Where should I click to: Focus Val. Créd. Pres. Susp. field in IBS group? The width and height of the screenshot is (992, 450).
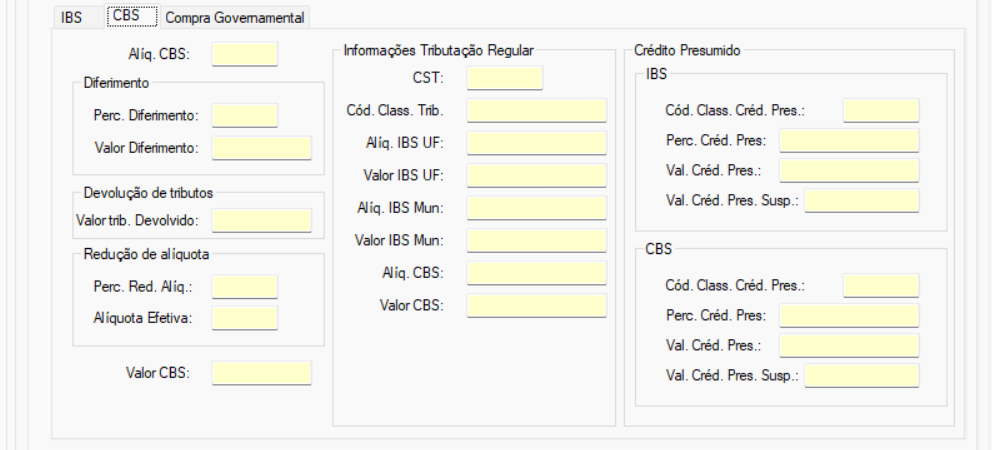(x=861, y=201)
